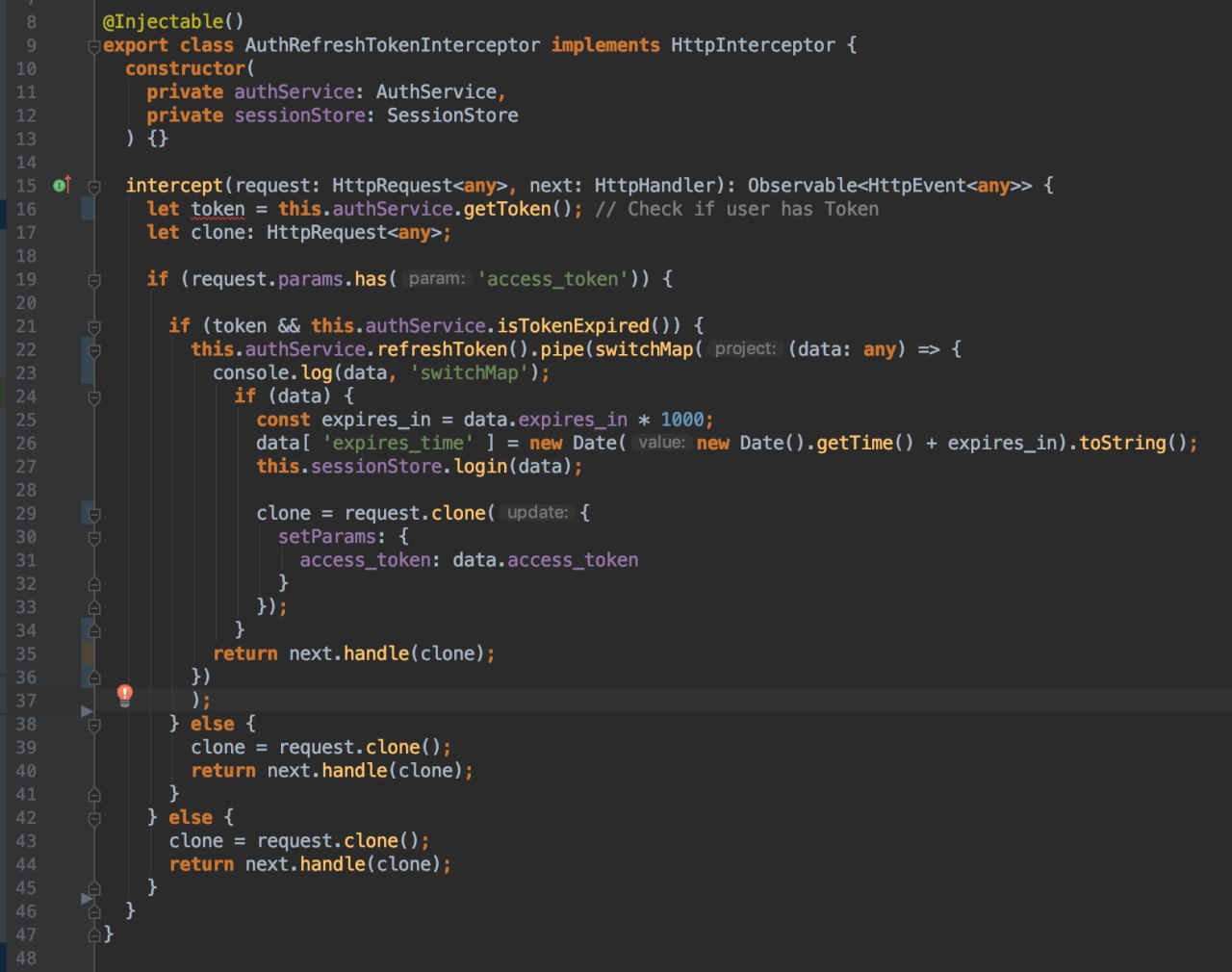Image resolution: width=1232 pixels, height=972 pixels.
Task: Fold the setParams object on line 30
Action: tap(94, 537)
